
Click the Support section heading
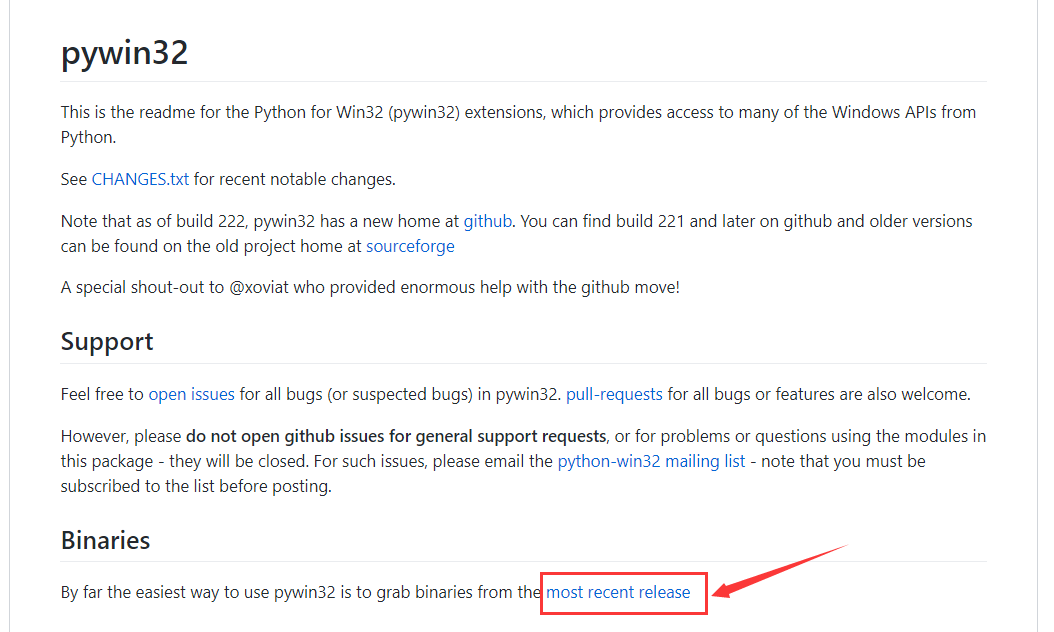point(107,342)
